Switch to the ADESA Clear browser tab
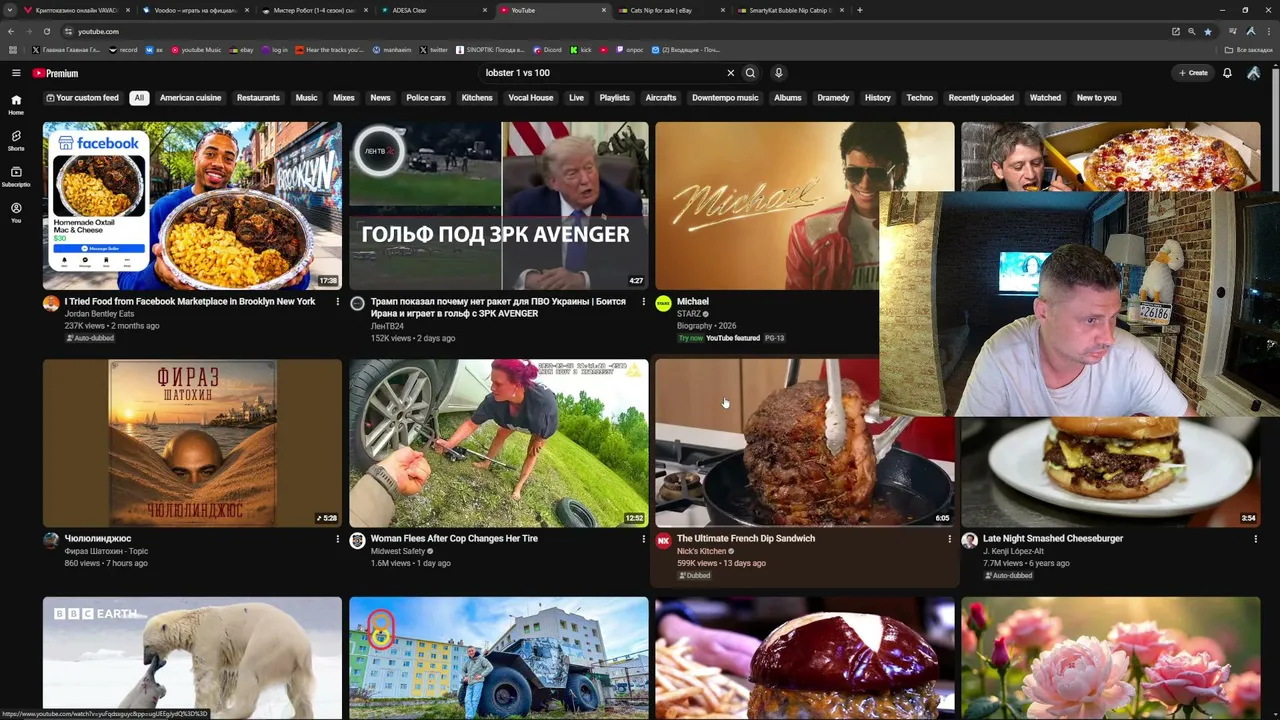Image resolution: width=1280 pixels, height=720 pixels. coord(433,10)
